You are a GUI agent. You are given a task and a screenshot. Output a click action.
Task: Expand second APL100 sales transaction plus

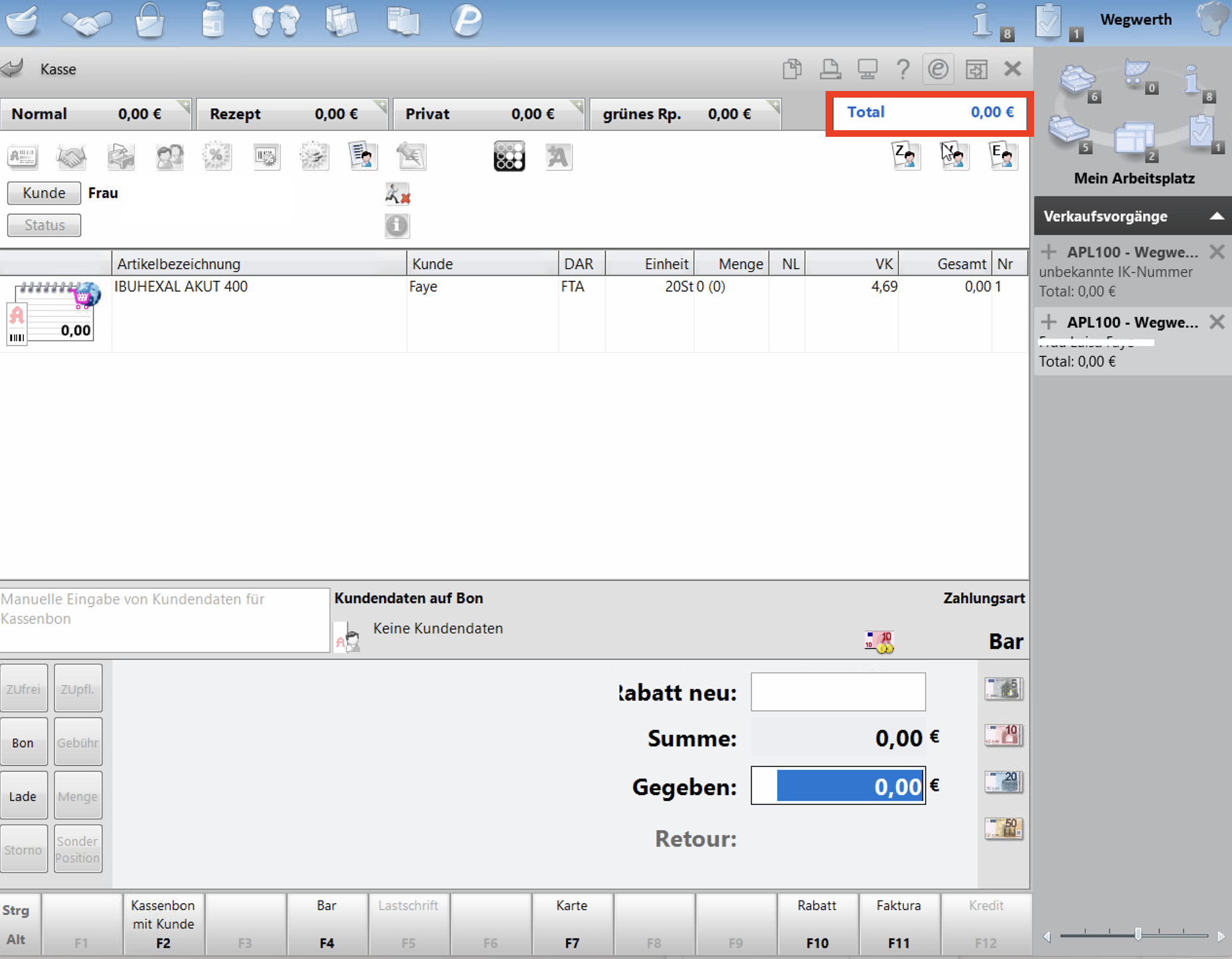point(1049,322)
